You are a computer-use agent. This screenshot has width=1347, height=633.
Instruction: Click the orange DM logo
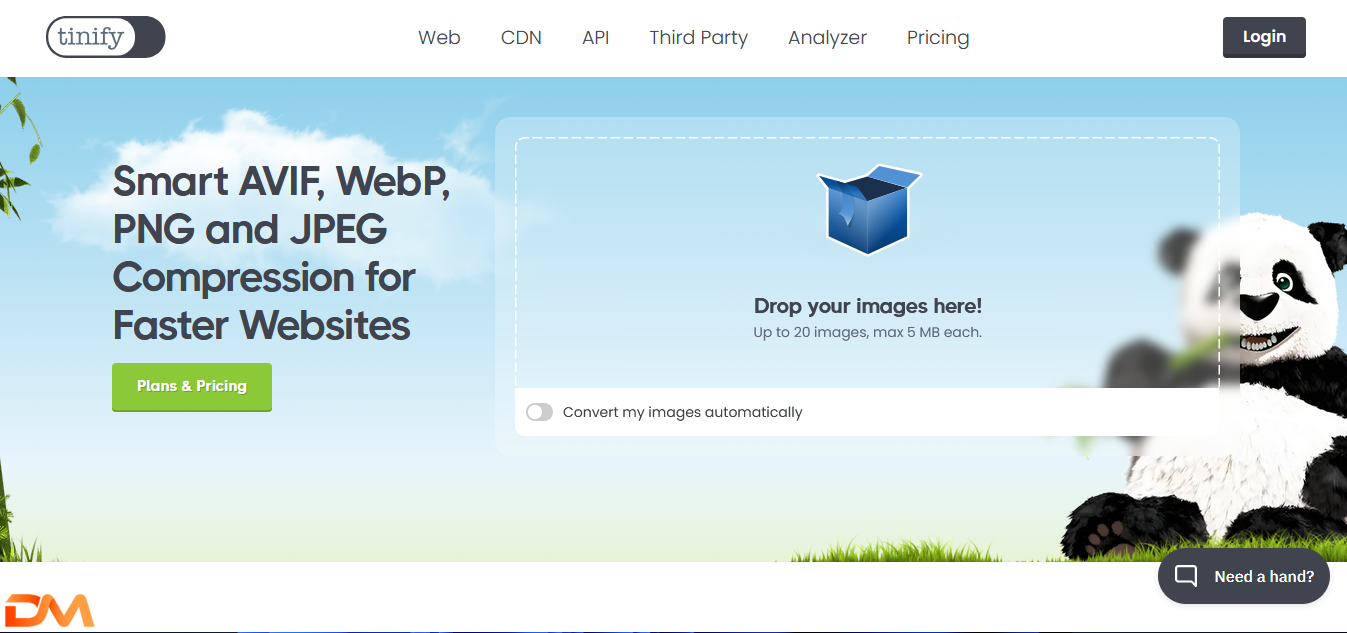coord(49,610)
